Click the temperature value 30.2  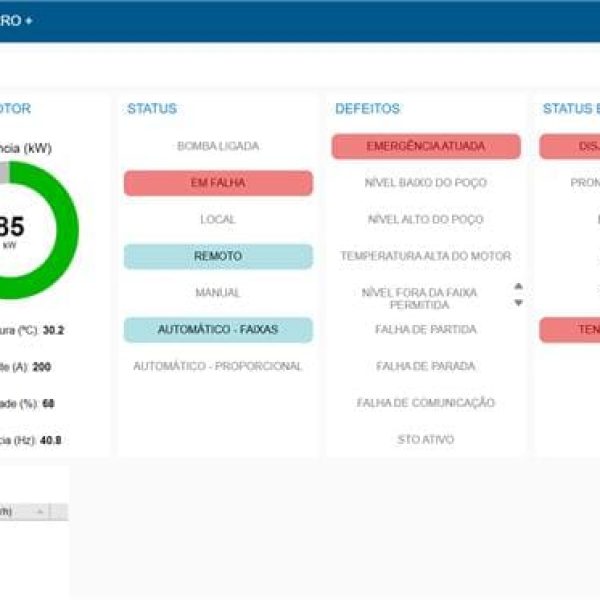click(53, 330)
